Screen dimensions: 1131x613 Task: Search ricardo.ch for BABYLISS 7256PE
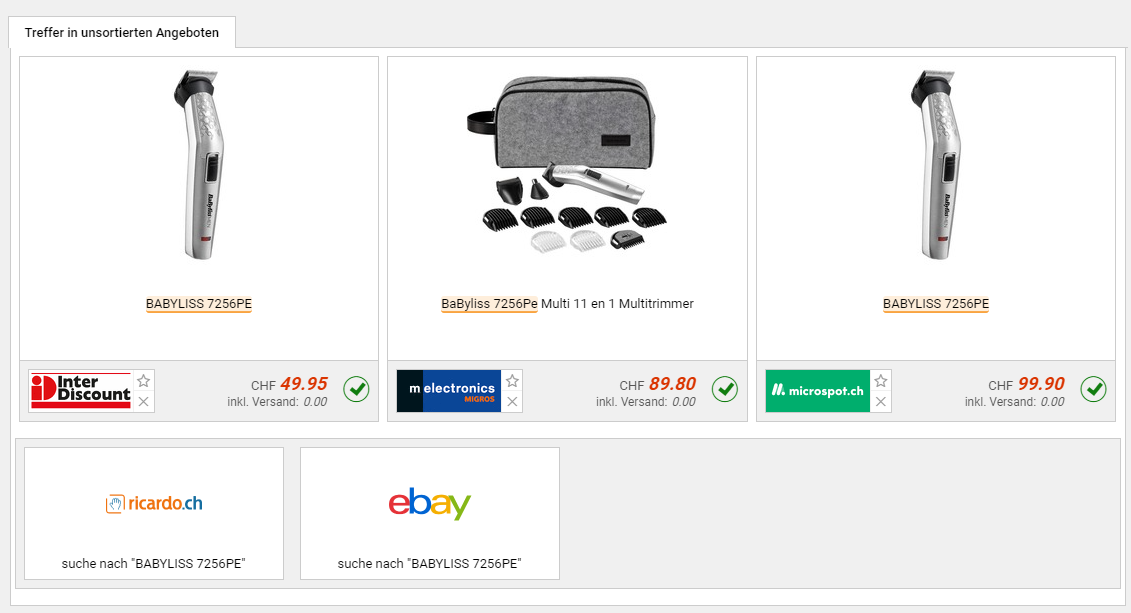(154, 513)
